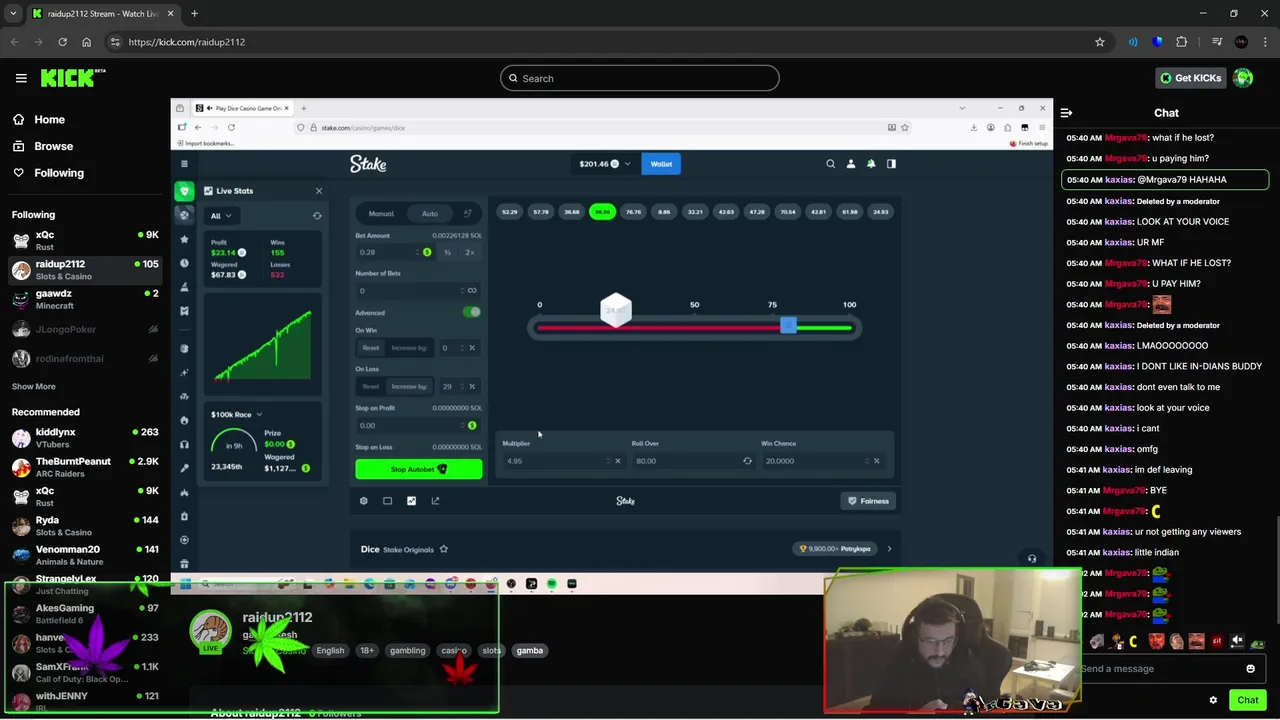The height and width of the screenshot is (720, 1280).
Task: Click the mute emote in quick emotes
Action: (1237, 642)
